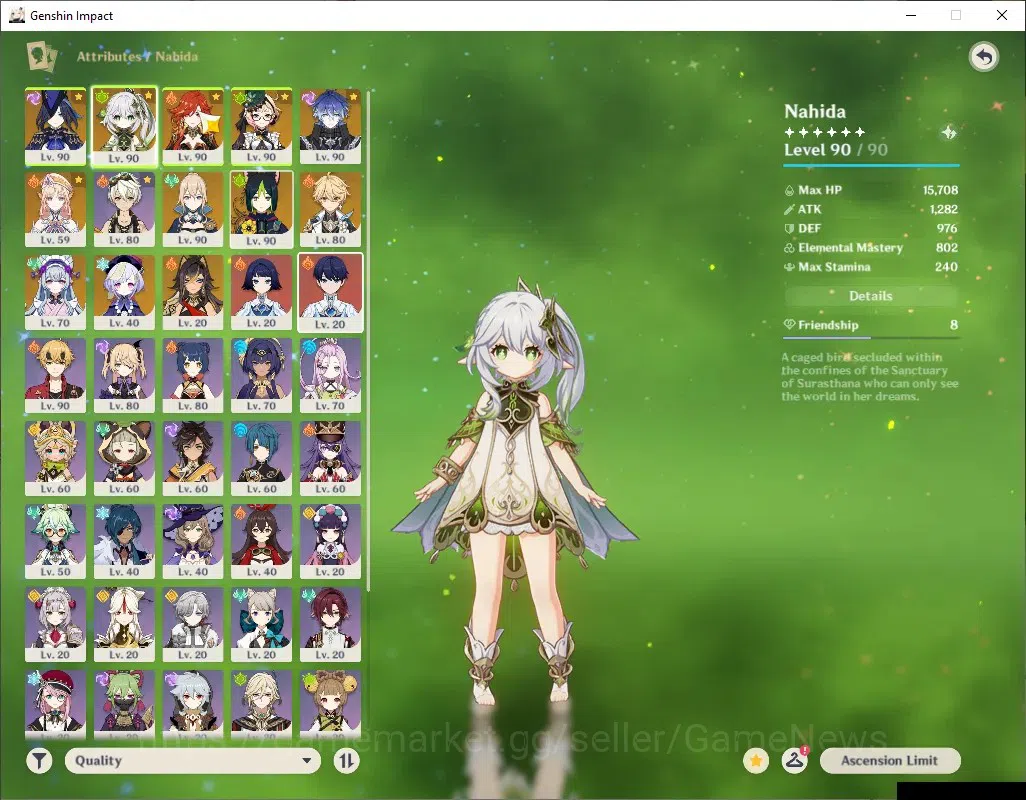Minimize the Genshin Impact window
This screenshot has width=1026, height=800.
pos(911,15)
